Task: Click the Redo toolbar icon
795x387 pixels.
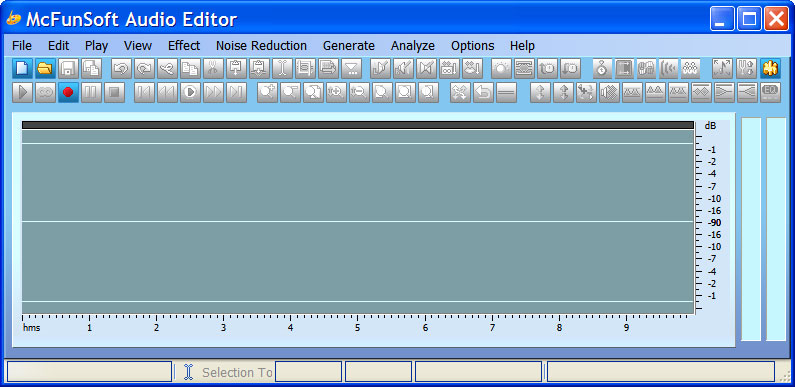Action: [x=144, y=68]
